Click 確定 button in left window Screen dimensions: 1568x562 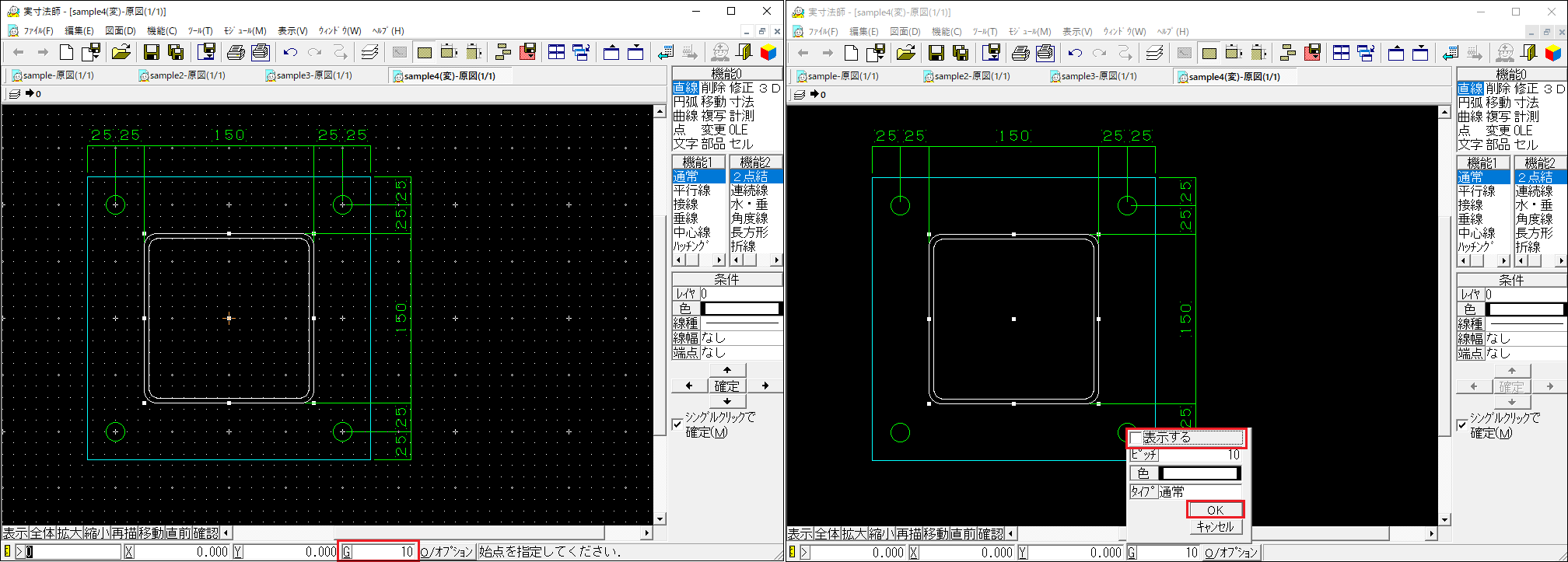(726, 386)
